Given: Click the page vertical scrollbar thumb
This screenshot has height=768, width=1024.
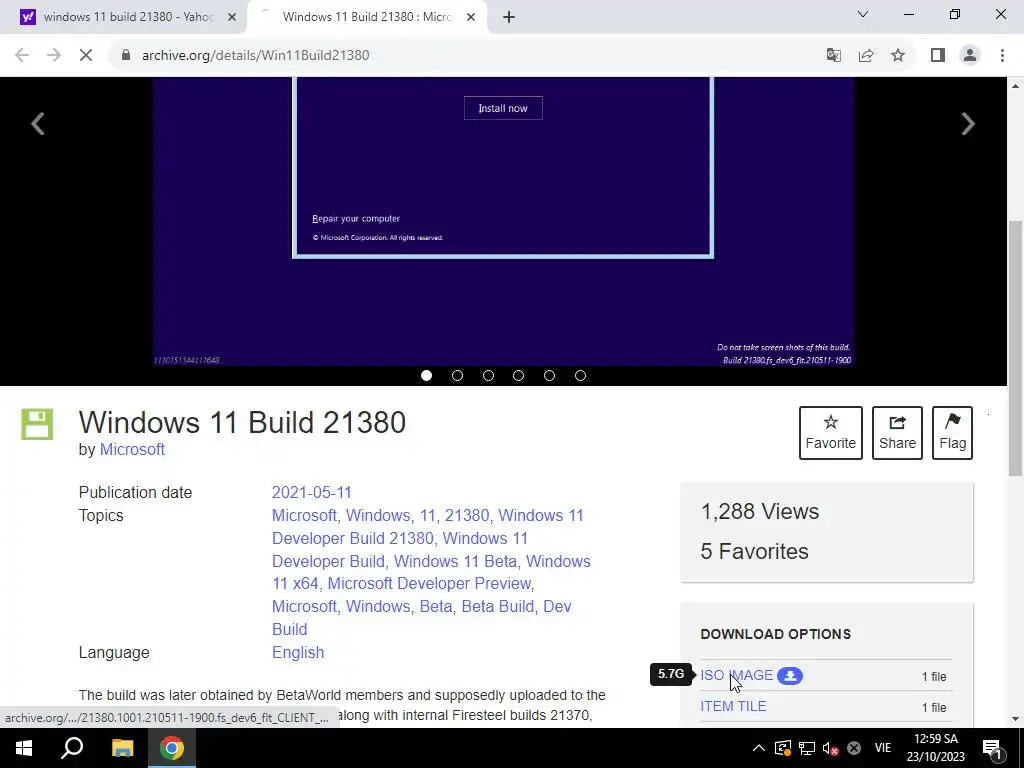Looking at the screenshot, I should point(1015,348).
